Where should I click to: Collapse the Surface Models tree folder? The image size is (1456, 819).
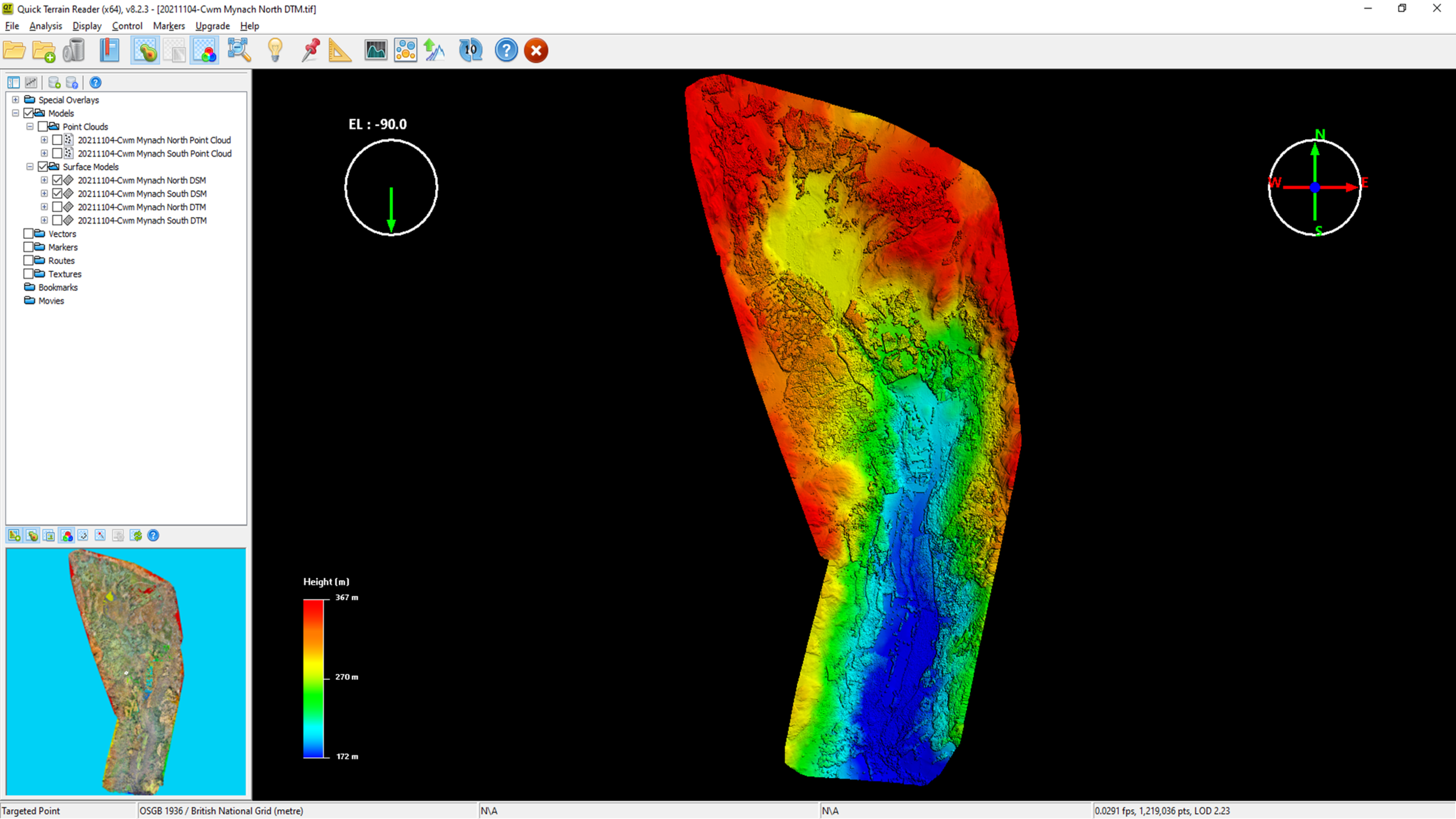(30, 167)
